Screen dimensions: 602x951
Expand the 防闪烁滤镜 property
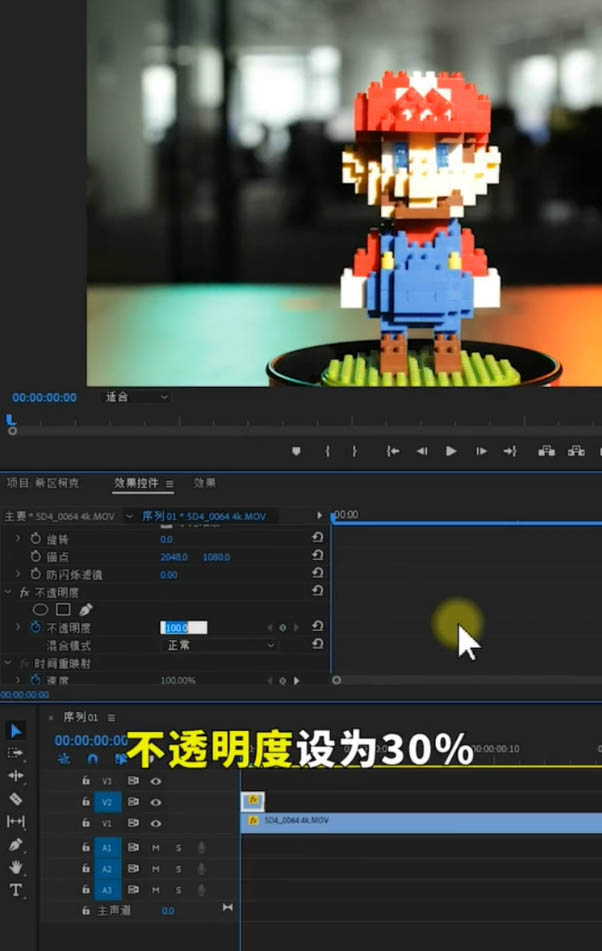pos(17,575)
